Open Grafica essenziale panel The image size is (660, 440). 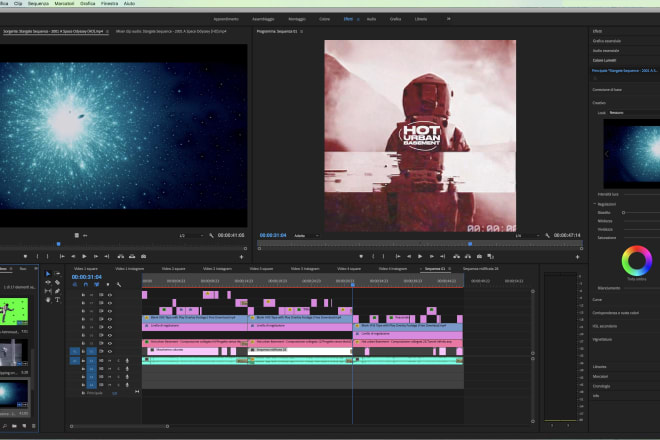(x=607, y=41)
